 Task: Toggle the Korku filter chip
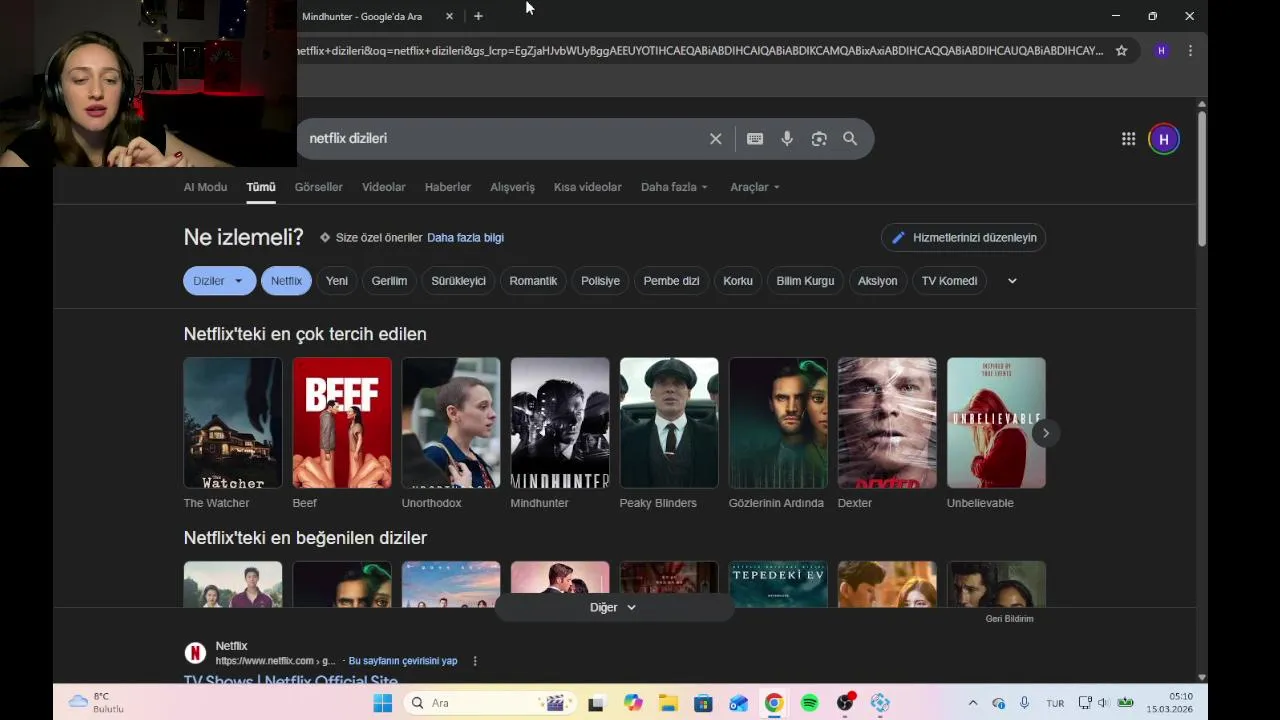[x=738, y=281]
